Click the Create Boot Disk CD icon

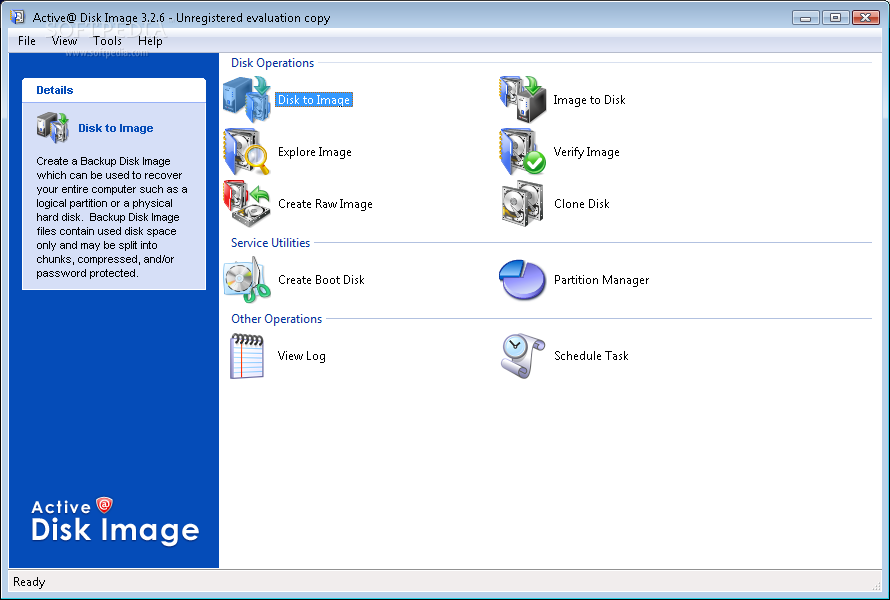pos(247,279)
